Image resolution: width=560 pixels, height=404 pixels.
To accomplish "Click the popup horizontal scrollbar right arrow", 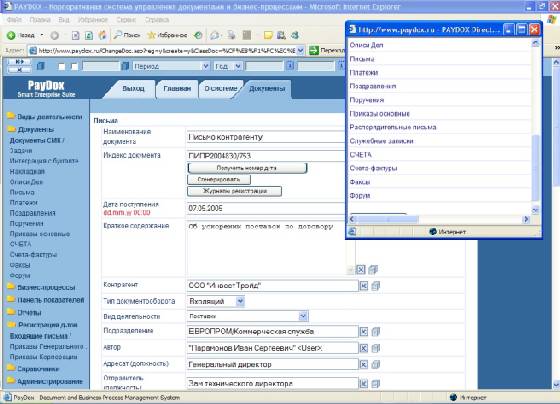I will [x=526, y=219].
